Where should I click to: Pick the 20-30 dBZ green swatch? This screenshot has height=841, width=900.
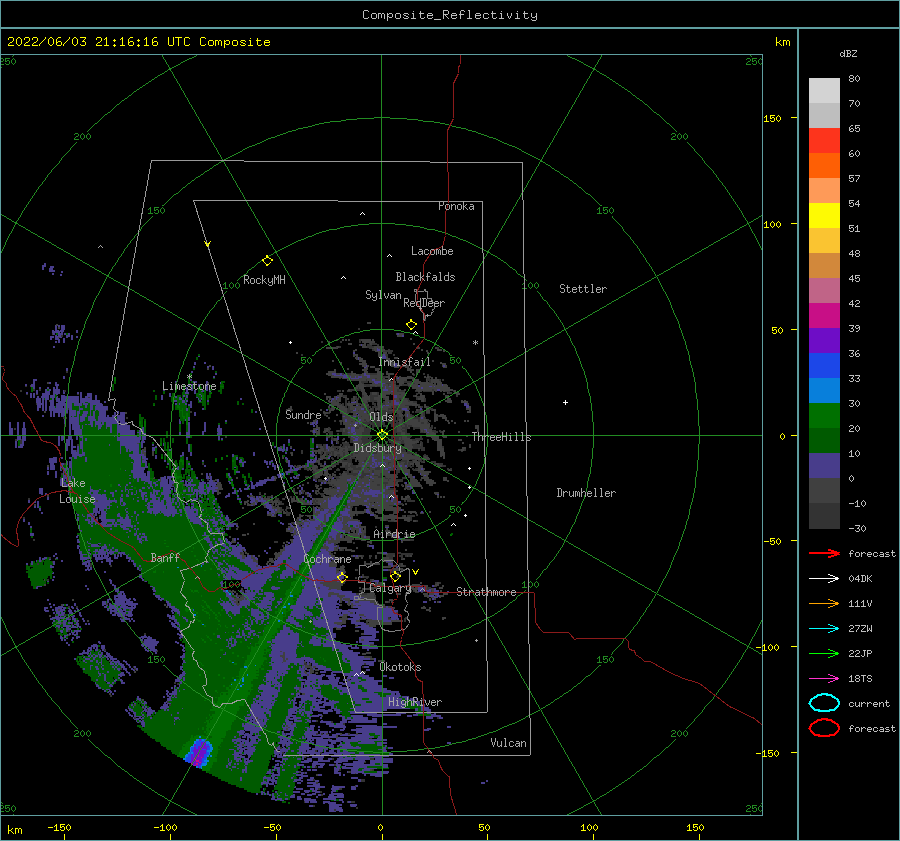(824, 415)
